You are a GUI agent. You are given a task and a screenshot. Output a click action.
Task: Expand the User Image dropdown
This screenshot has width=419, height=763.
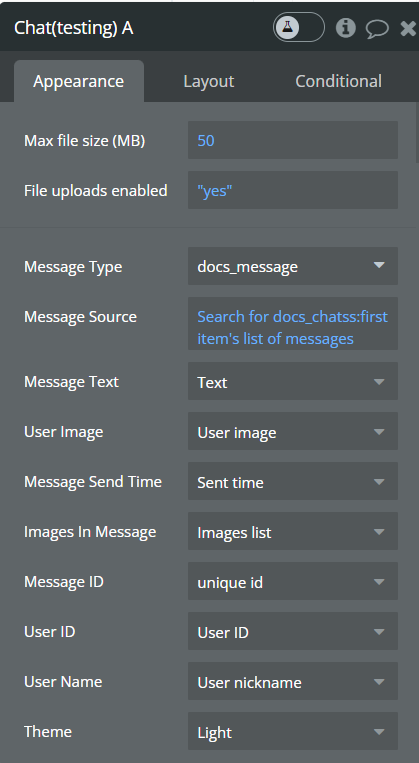(x=293, y=432)
